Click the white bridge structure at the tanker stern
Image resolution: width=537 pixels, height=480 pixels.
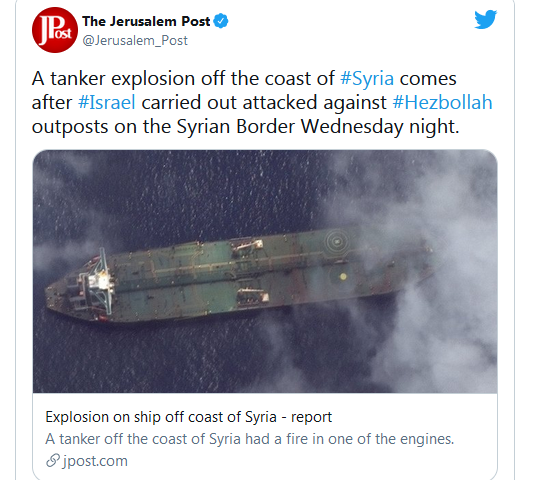100,282
